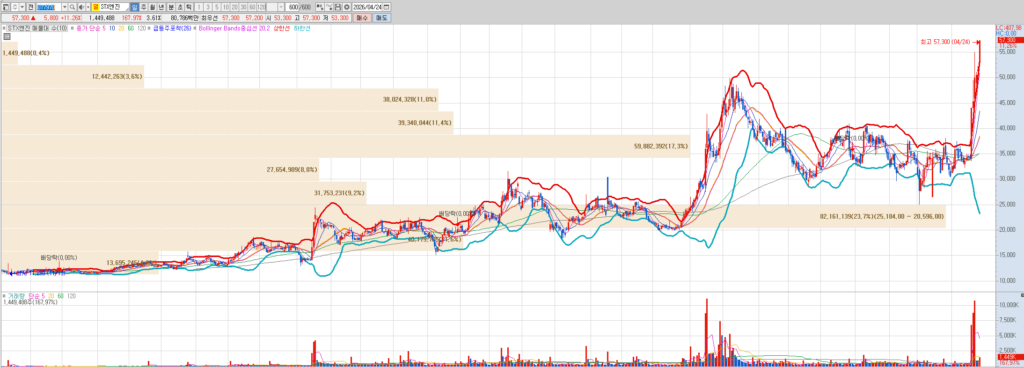Viewport: 1024px width, 368px height.
Task: Click the magnifier stock search icon
Action: (72, 7)
